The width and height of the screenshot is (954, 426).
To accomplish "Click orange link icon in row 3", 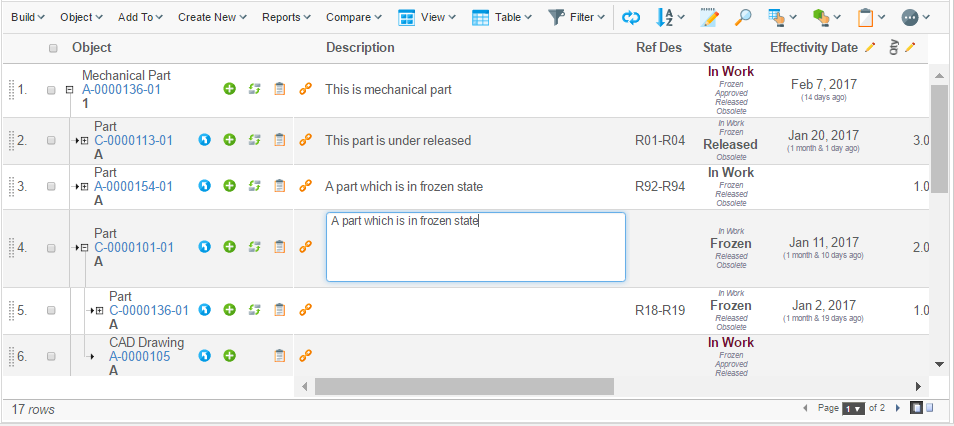I will coord(306,186).
